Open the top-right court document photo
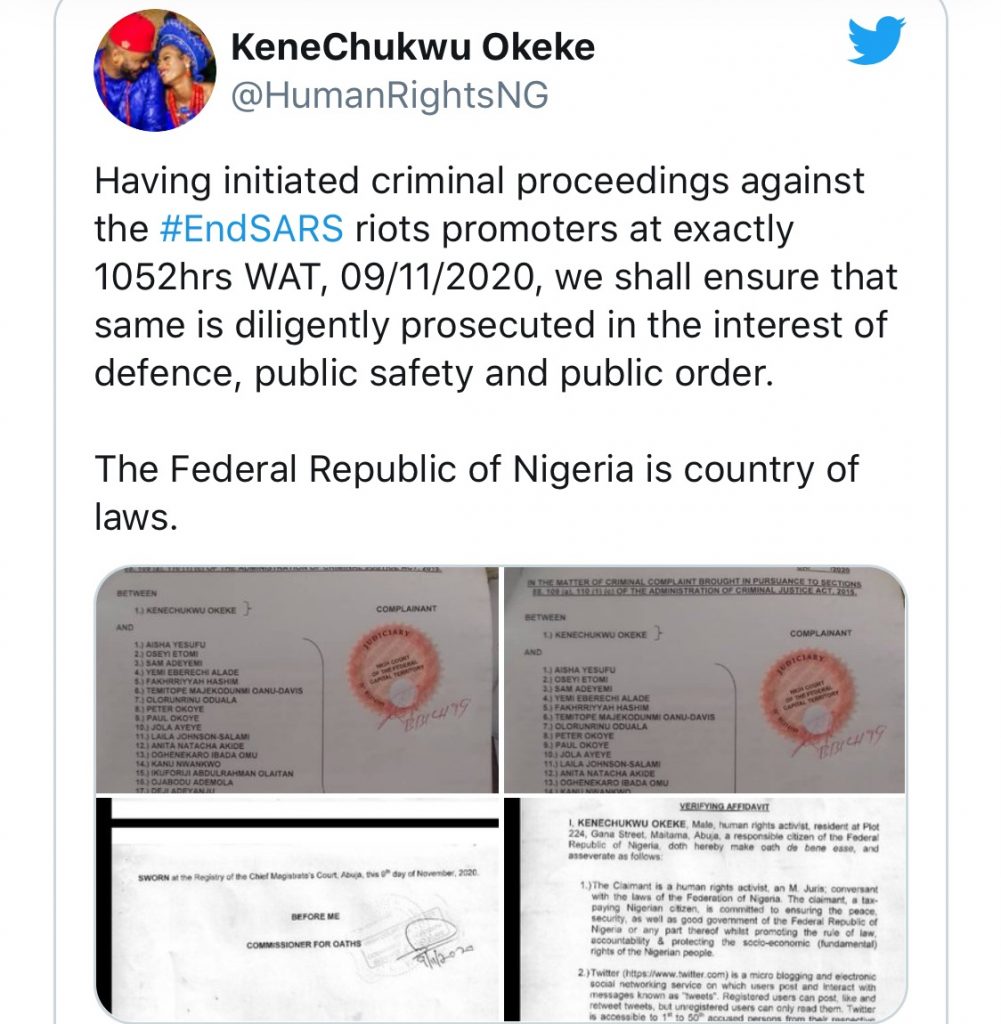1001x1024 pixels. coord(705,680)
